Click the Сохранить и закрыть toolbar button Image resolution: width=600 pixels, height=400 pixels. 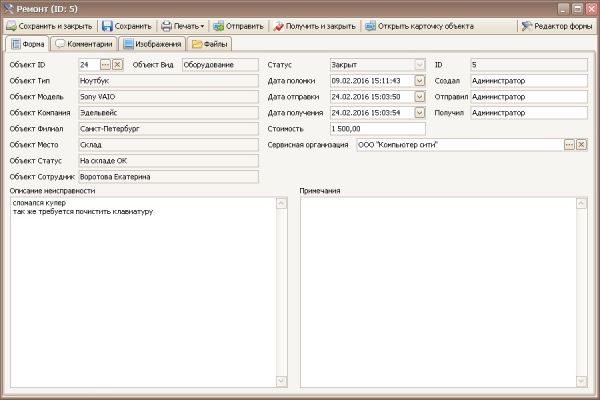pyautogui.click(x=49, y=25)
